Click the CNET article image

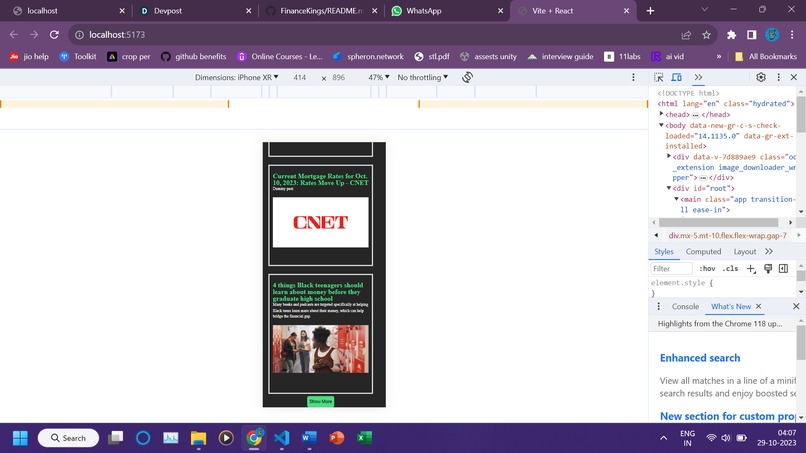[x=320, y=222]
